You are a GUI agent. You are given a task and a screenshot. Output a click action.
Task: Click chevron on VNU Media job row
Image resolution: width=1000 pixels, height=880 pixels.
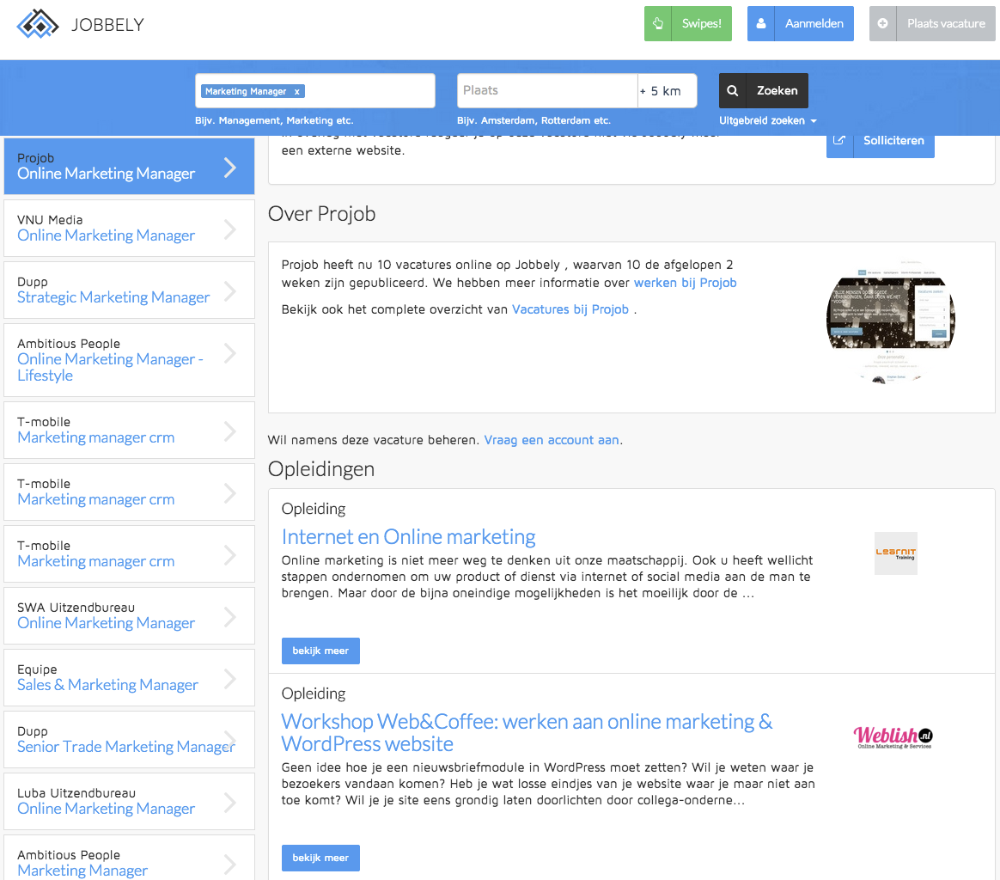click(230, 229)
